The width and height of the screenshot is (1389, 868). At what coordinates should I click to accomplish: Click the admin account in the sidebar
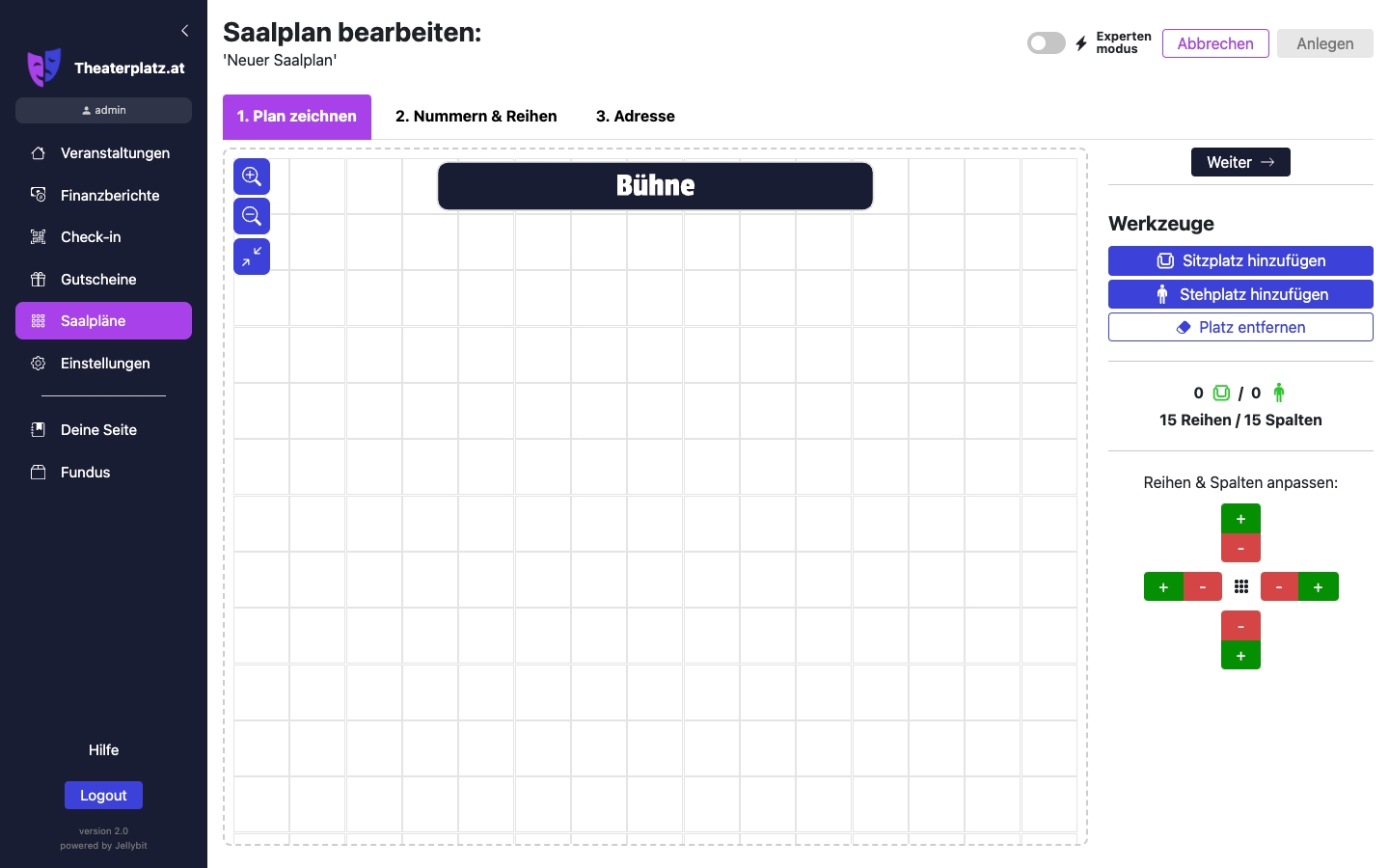[x=103, y=109]
